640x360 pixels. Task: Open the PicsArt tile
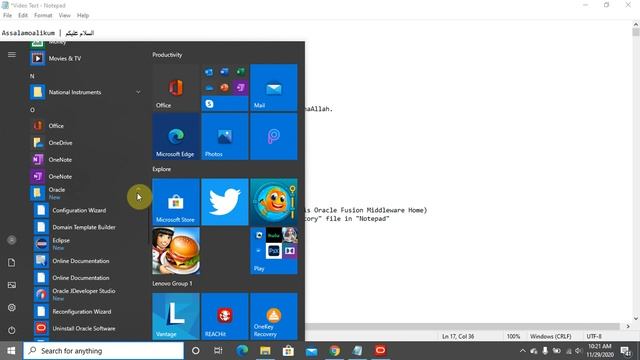pos(274,137)
